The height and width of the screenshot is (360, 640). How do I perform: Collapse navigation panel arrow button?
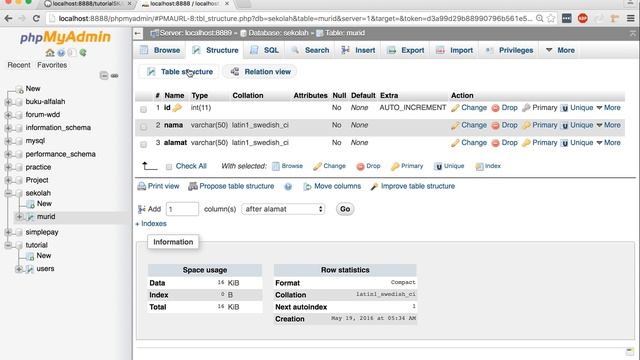pyautogui.click(x=138, y=33)
